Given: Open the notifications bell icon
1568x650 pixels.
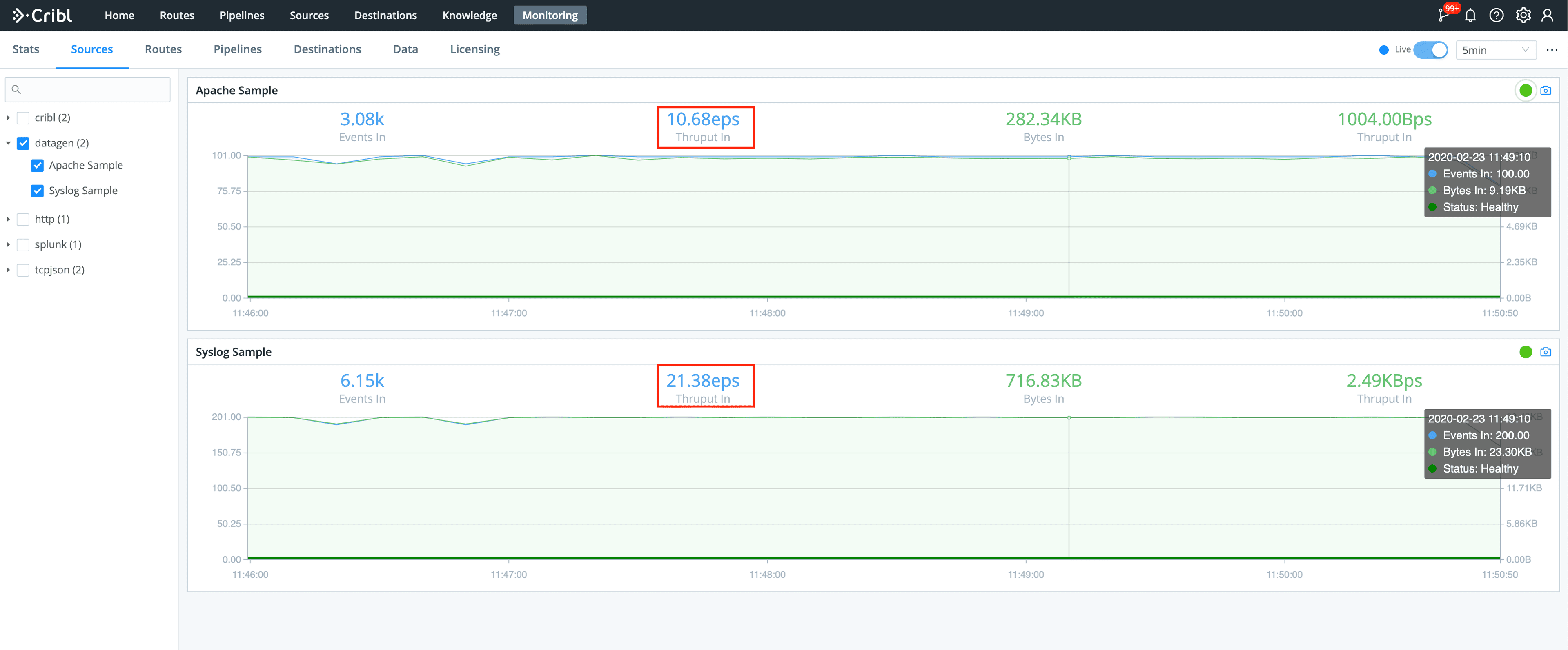Looking at the screenshot, I should point(1470,15).
